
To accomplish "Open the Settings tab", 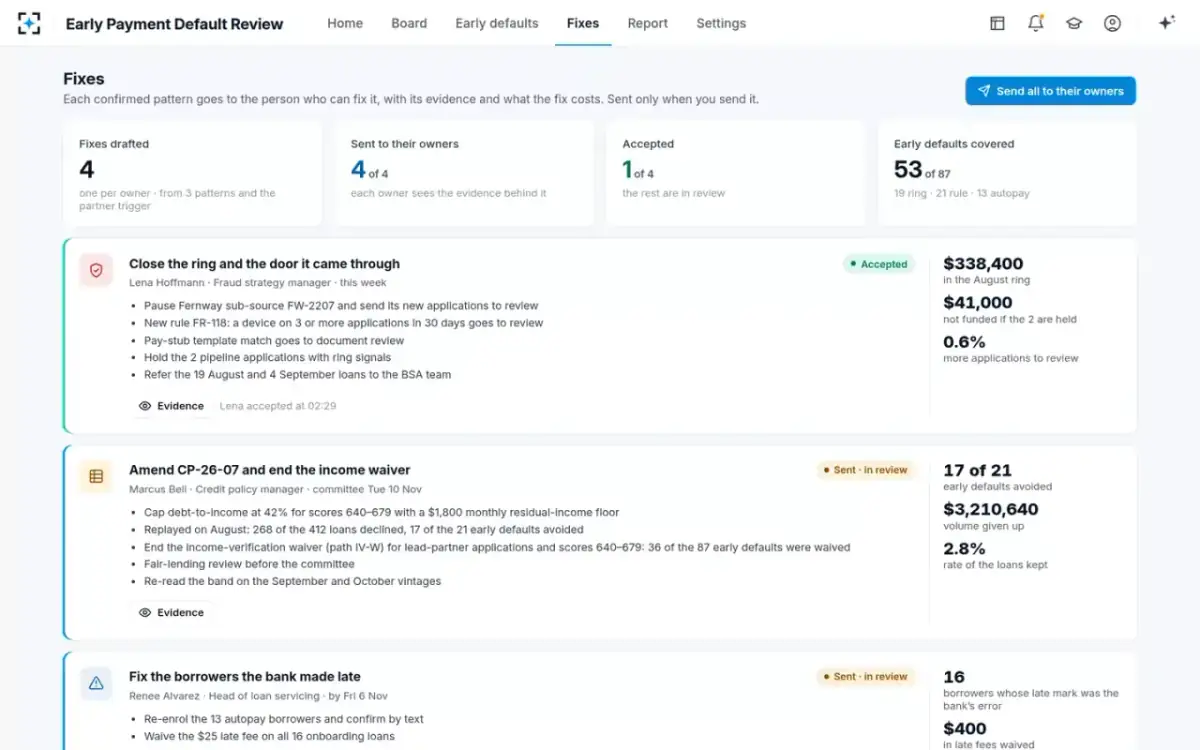I will coord(721,23).
